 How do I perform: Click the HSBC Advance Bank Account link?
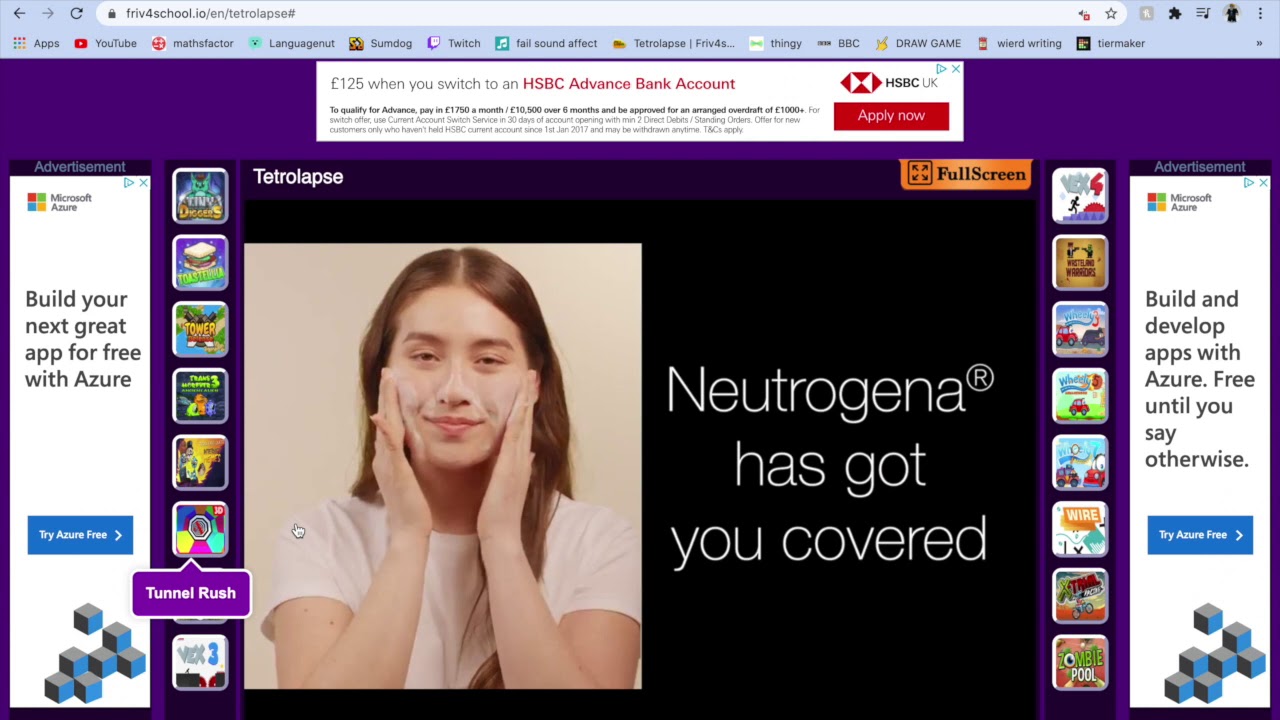pos(629,84)
